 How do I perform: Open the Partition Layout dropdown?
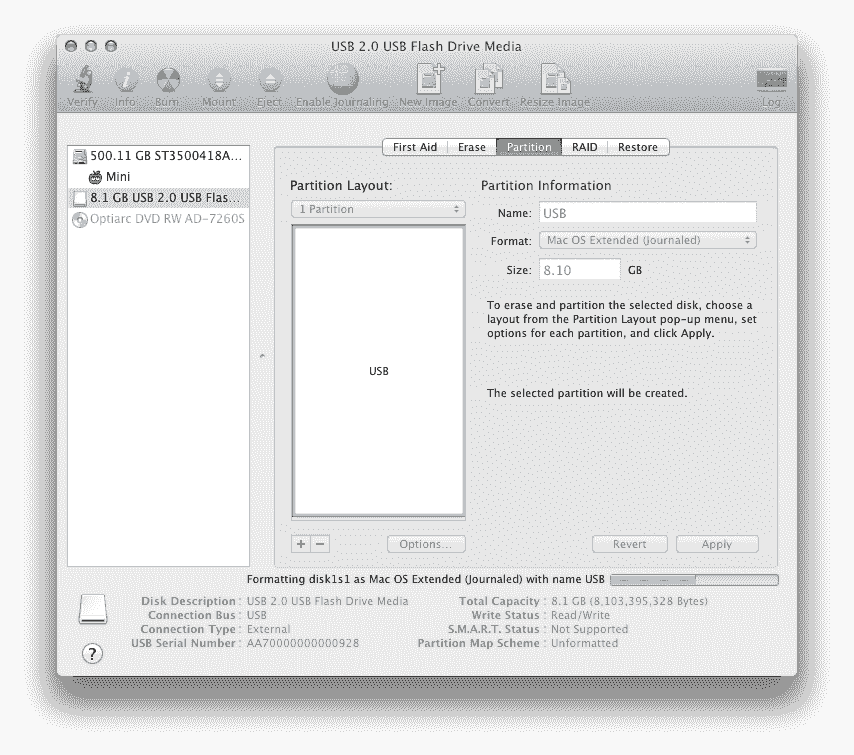pos(377,209)
